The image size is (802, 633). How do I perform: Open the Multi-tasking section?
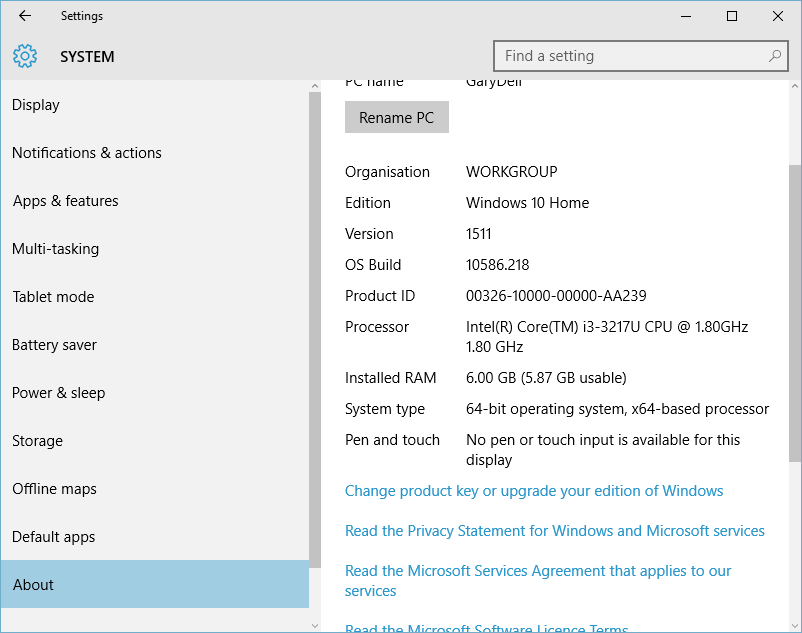pyautogui.click(x=56, y=249)
